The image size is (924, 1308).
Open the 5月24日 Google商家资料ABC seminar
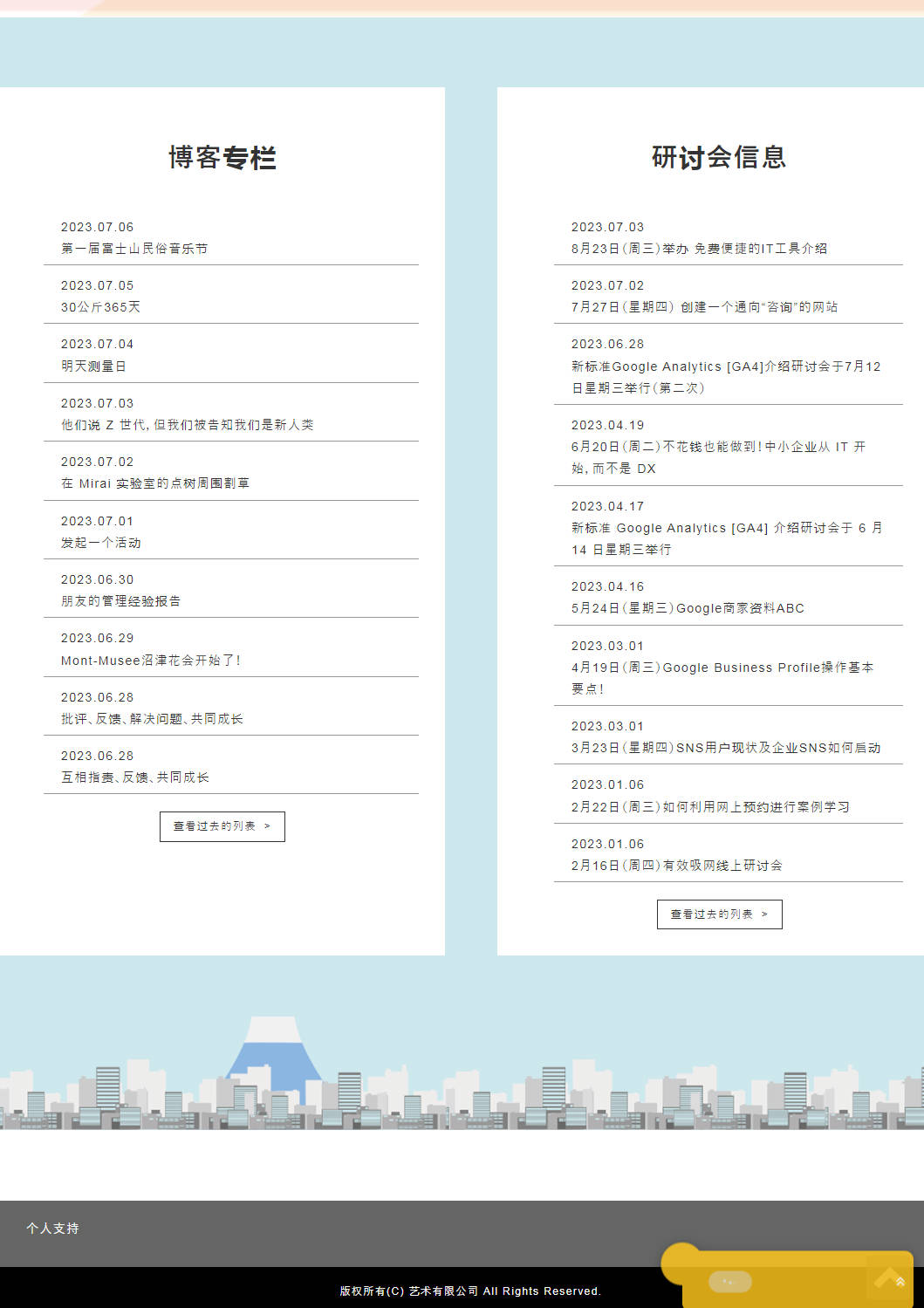688,608
